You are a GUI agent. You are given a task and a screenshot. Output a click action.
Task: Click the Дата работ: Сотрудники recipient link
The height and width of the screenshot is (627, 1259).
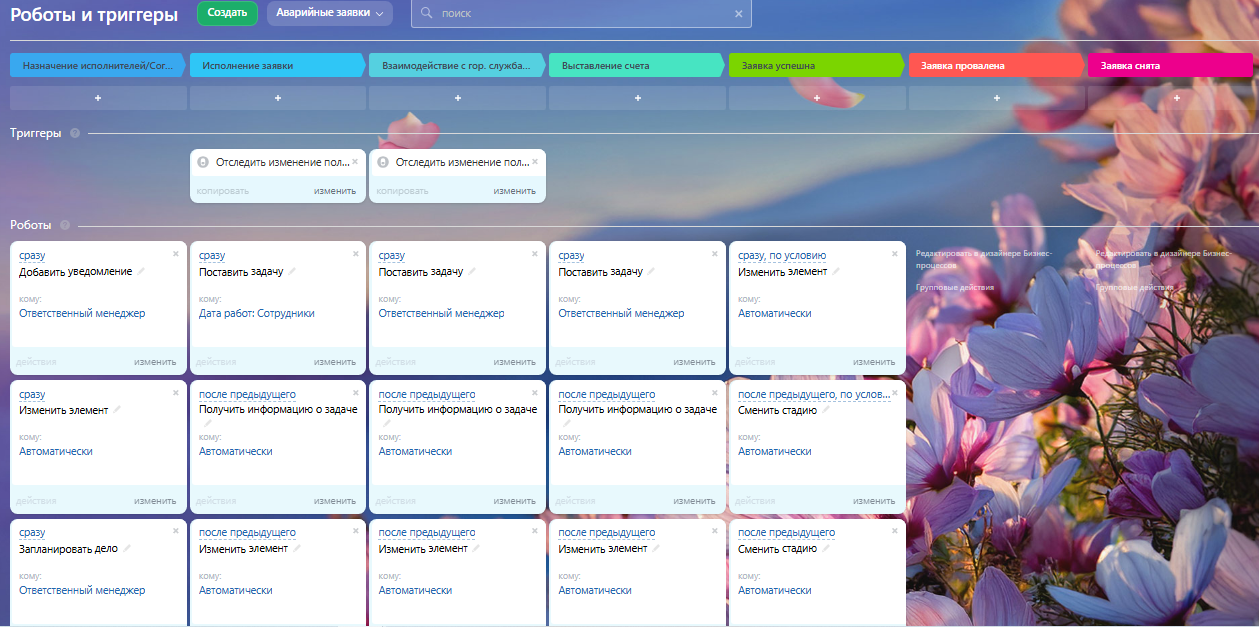click(x=257, y=313)
